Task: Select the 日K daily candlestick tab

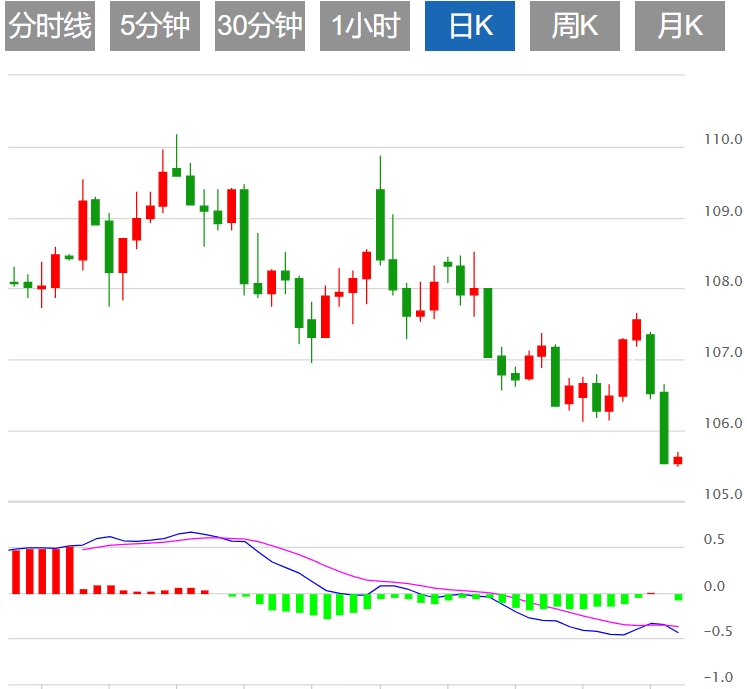Action: (470, 26)
